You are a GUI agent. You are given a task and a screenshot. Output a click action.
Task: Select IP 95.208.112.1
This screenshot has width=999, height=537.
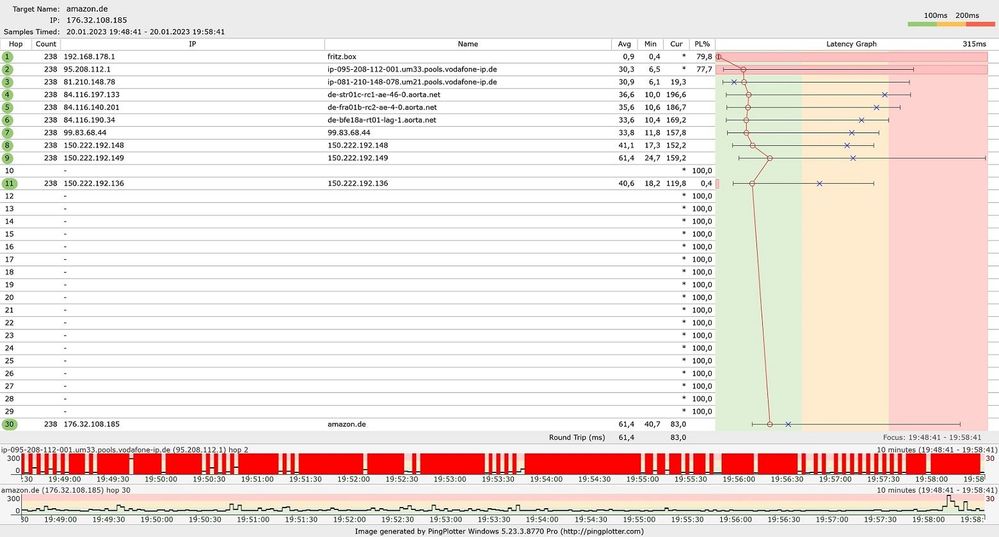tap(87, 69)
